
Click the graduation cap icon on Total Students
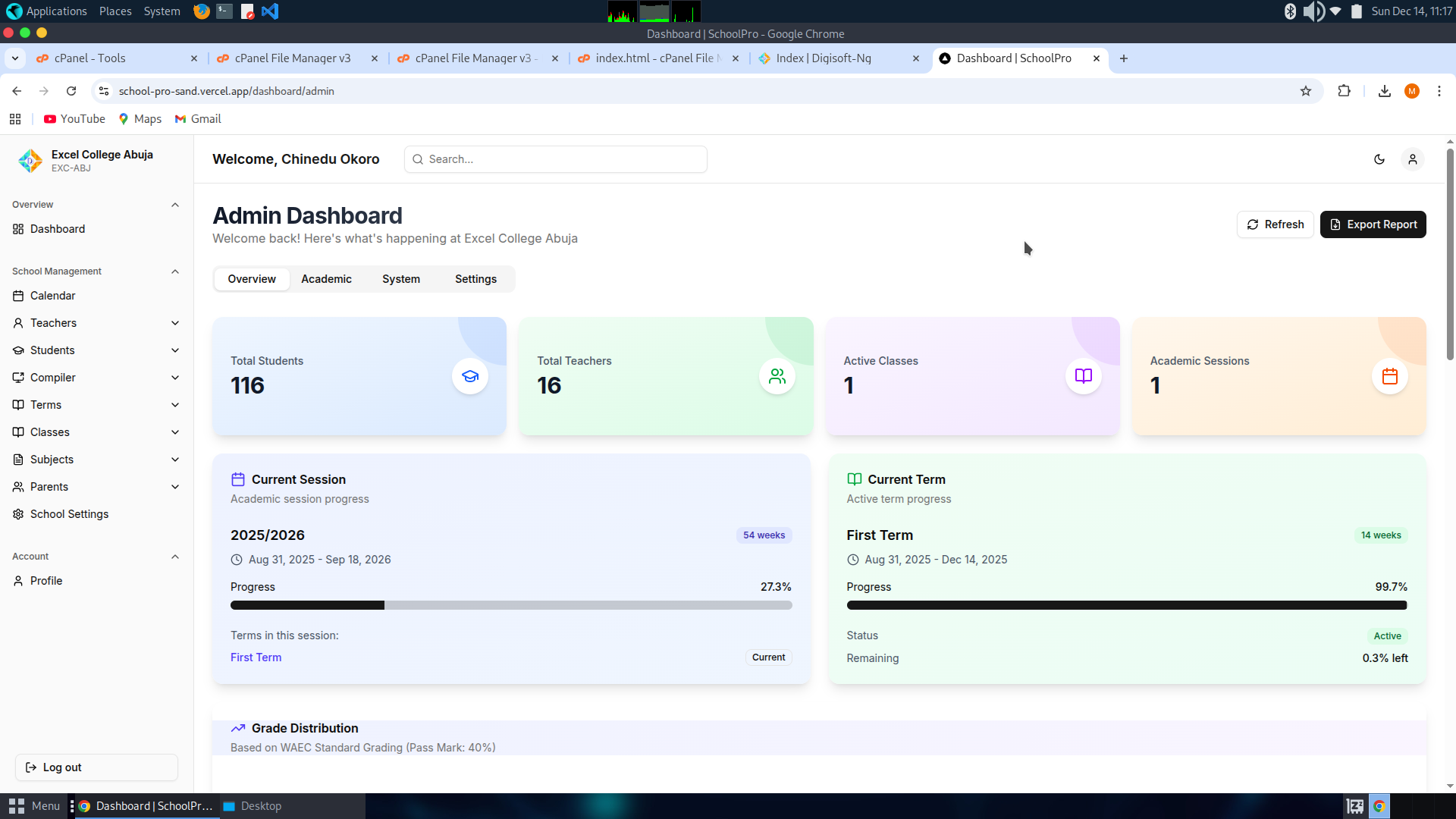(470, 376)
